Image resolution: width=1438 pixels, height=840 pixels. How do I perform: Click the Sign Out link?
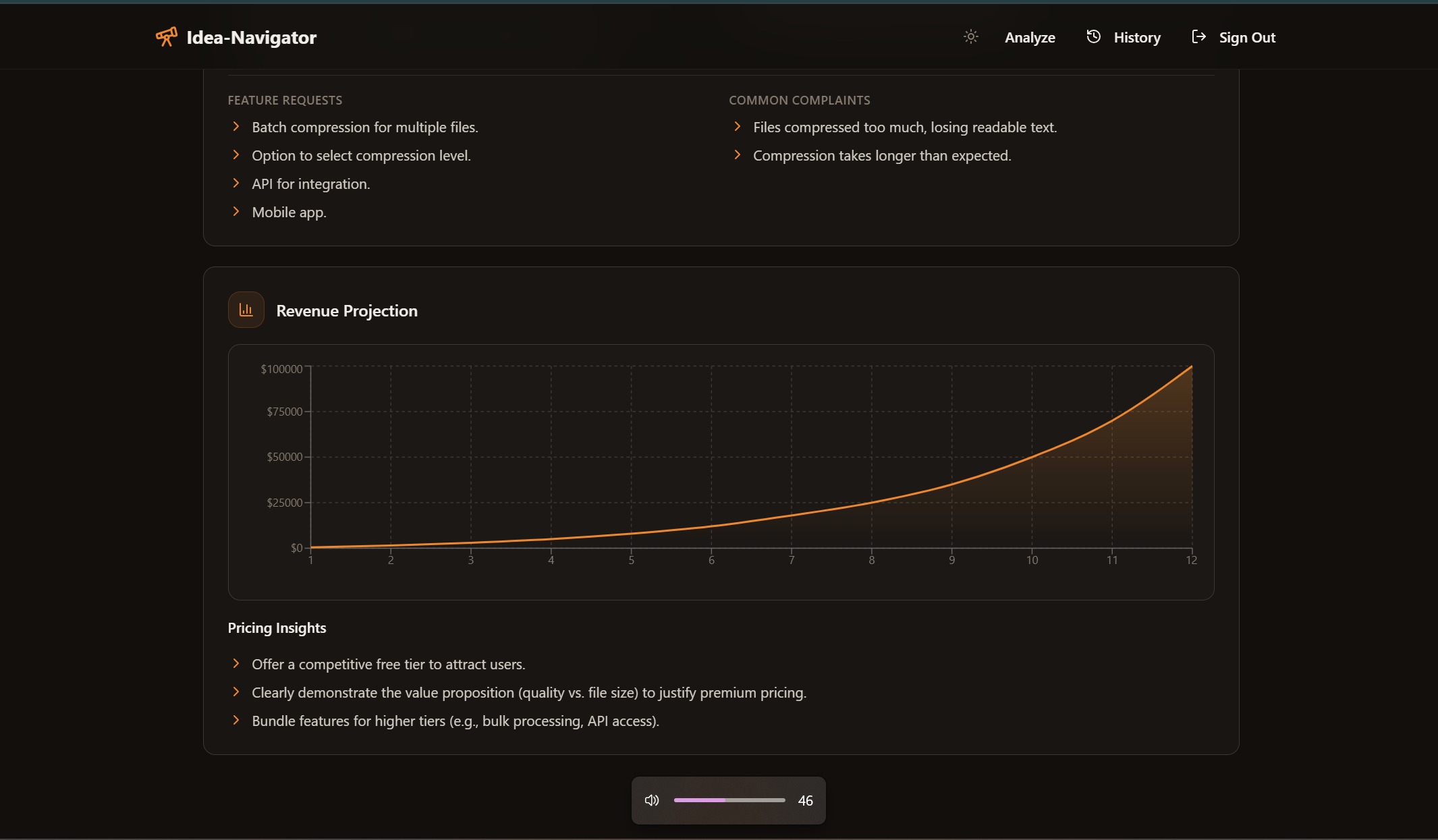point(1247,38)
